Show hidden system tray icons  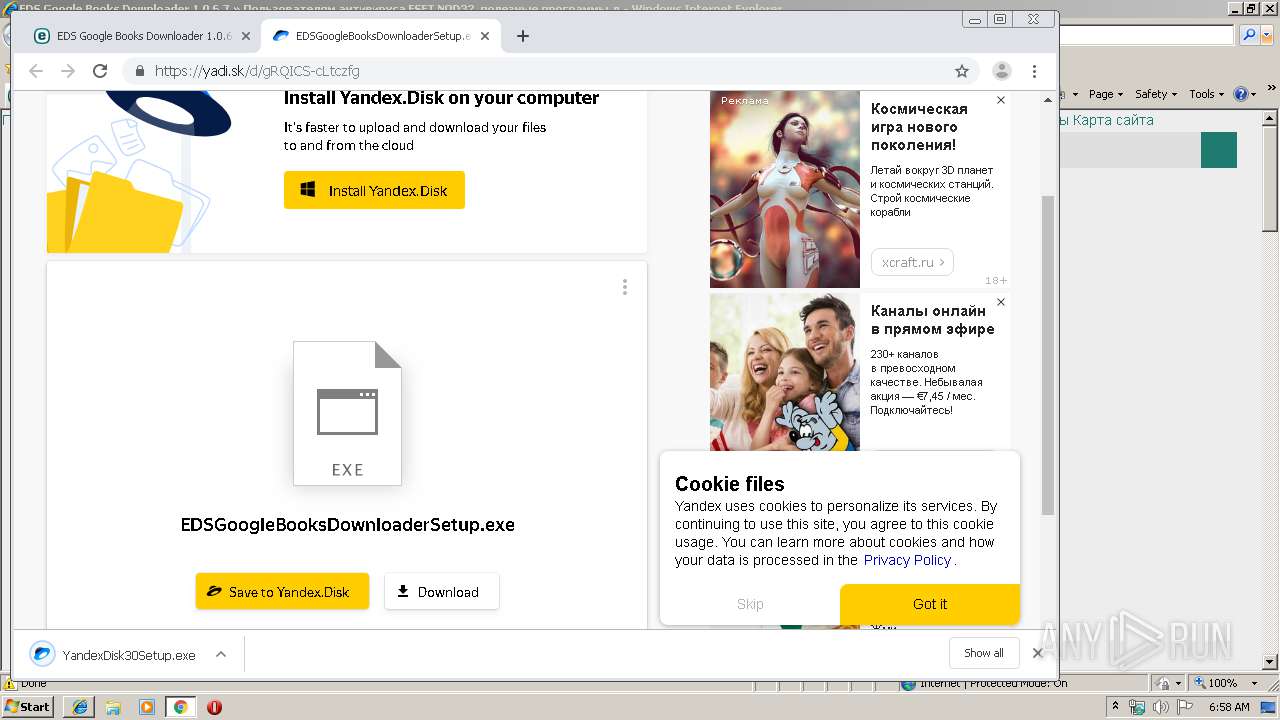click(x=1116, y=707)
